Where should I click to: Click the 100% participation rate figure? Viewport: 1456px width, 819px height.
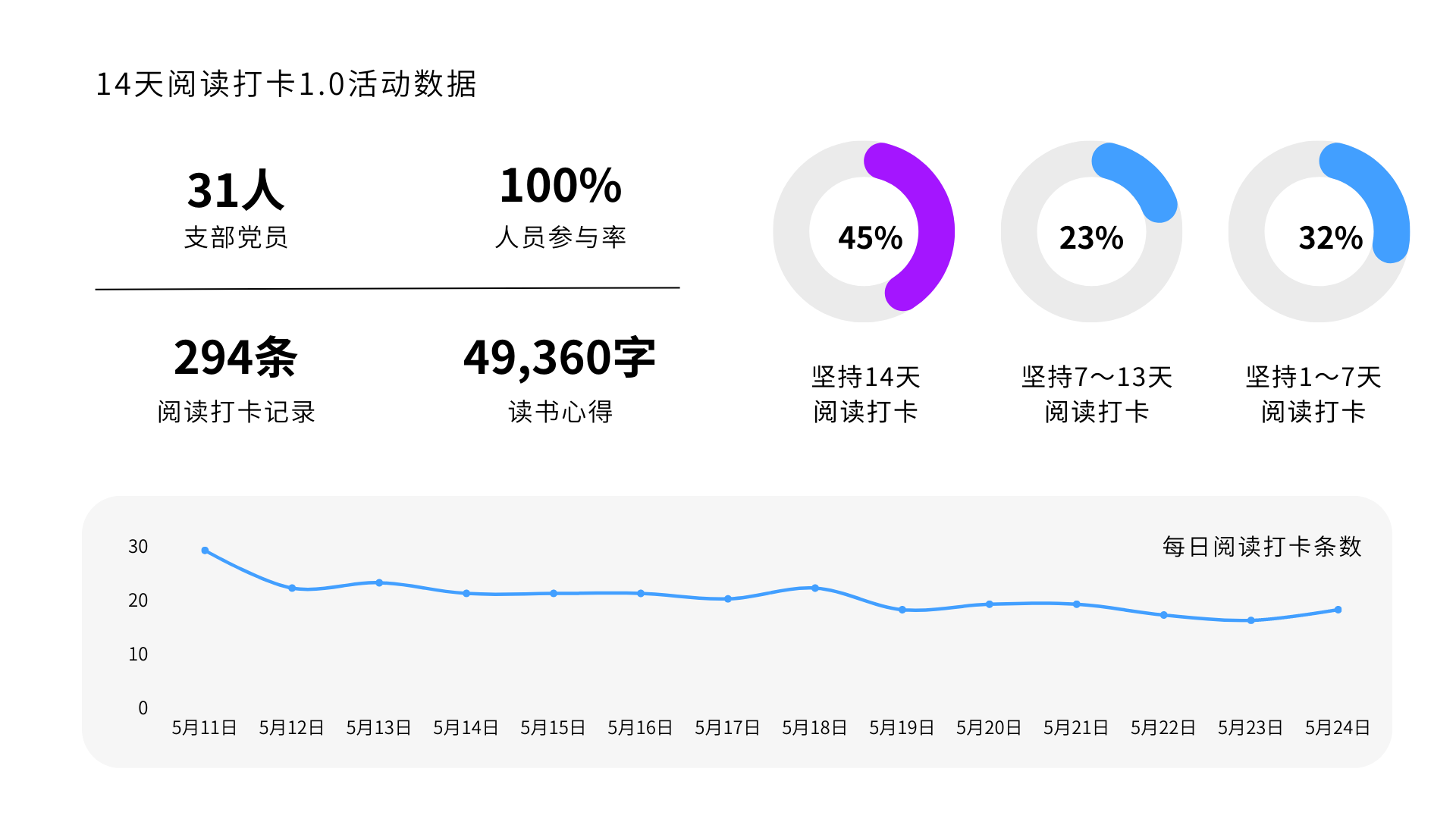[x=560, y=186]
